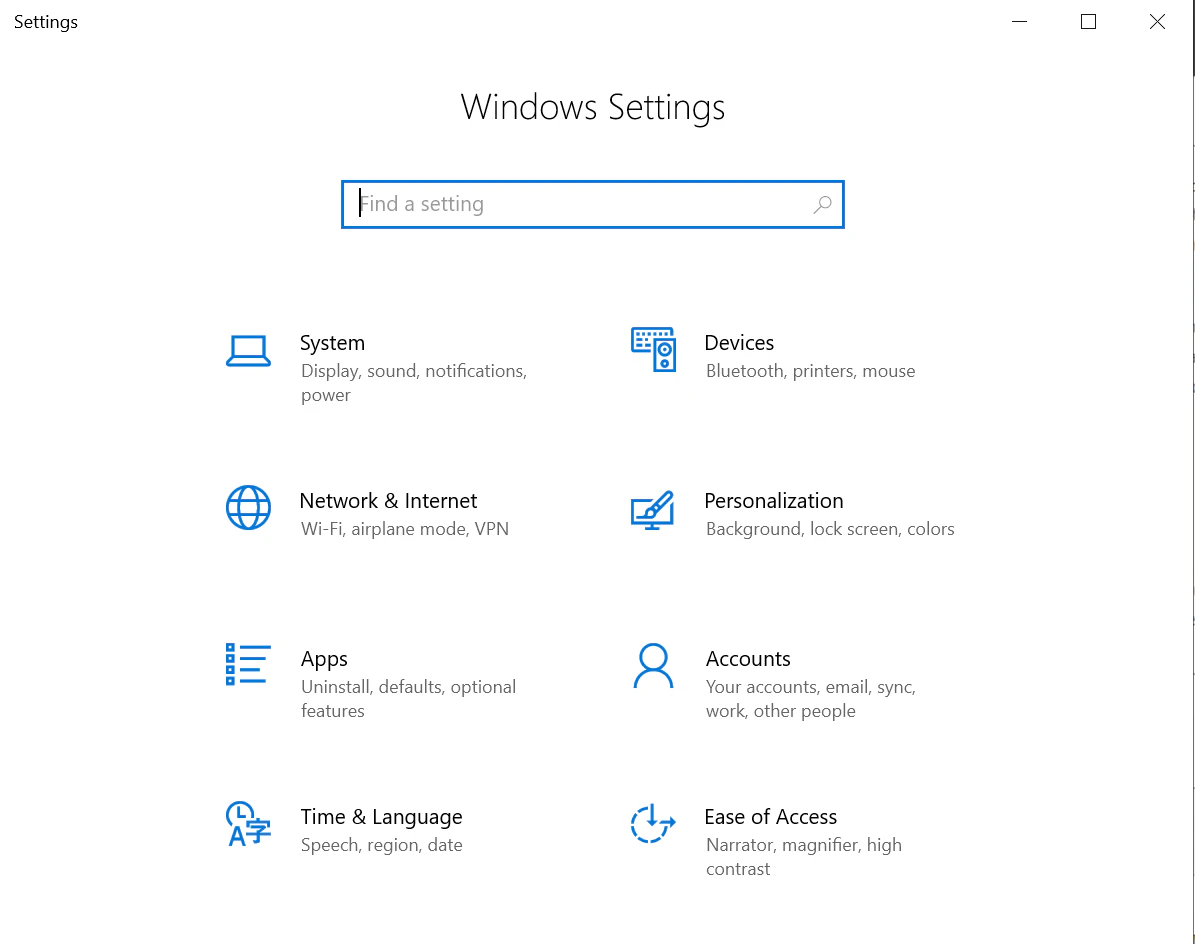Open the Personalization heading
Image resolution: width=1195 pixels, height=944 pixels.
(x=774, y=501)
